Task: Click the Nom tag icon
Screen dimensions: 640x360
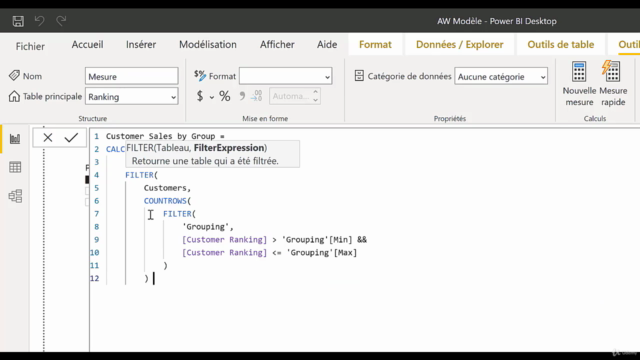Action: (x=14, y=76)
